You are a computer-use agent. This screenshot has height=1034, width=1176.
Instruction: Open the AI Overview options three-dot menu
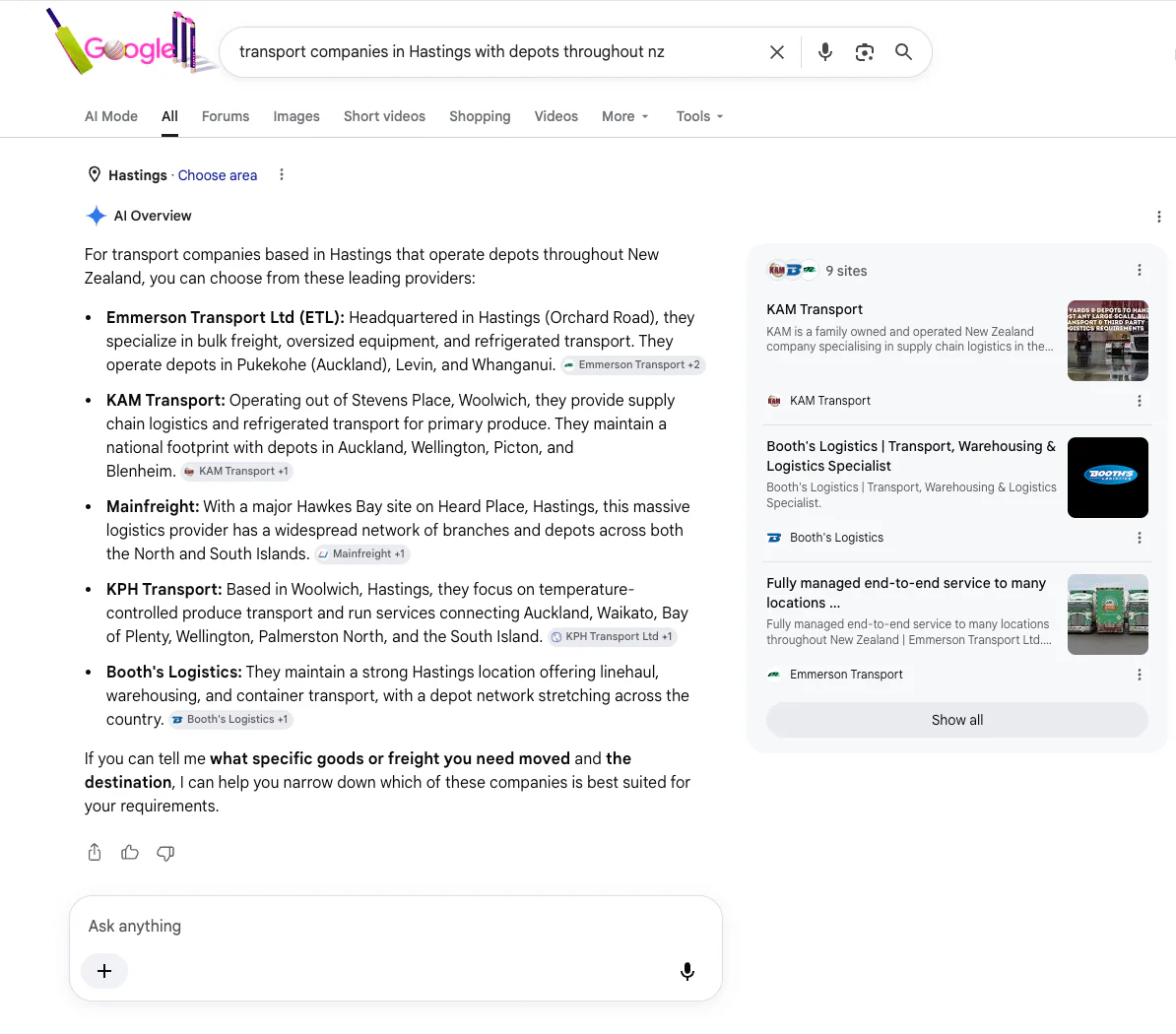pos(1158,217)
